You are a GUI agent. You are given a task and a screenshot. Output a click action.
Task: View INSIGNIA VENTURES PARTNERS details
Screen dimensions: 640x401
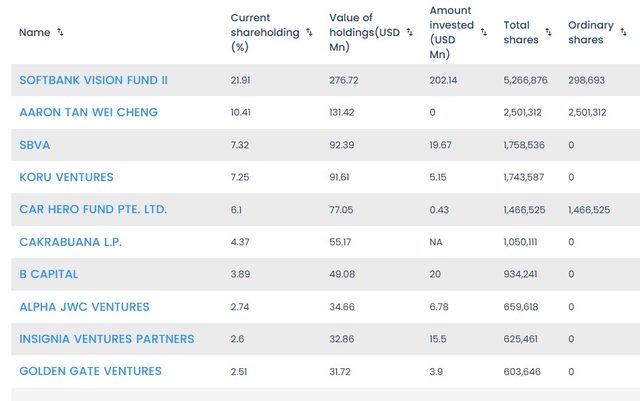pyautogui.click(x=107, y=339)
